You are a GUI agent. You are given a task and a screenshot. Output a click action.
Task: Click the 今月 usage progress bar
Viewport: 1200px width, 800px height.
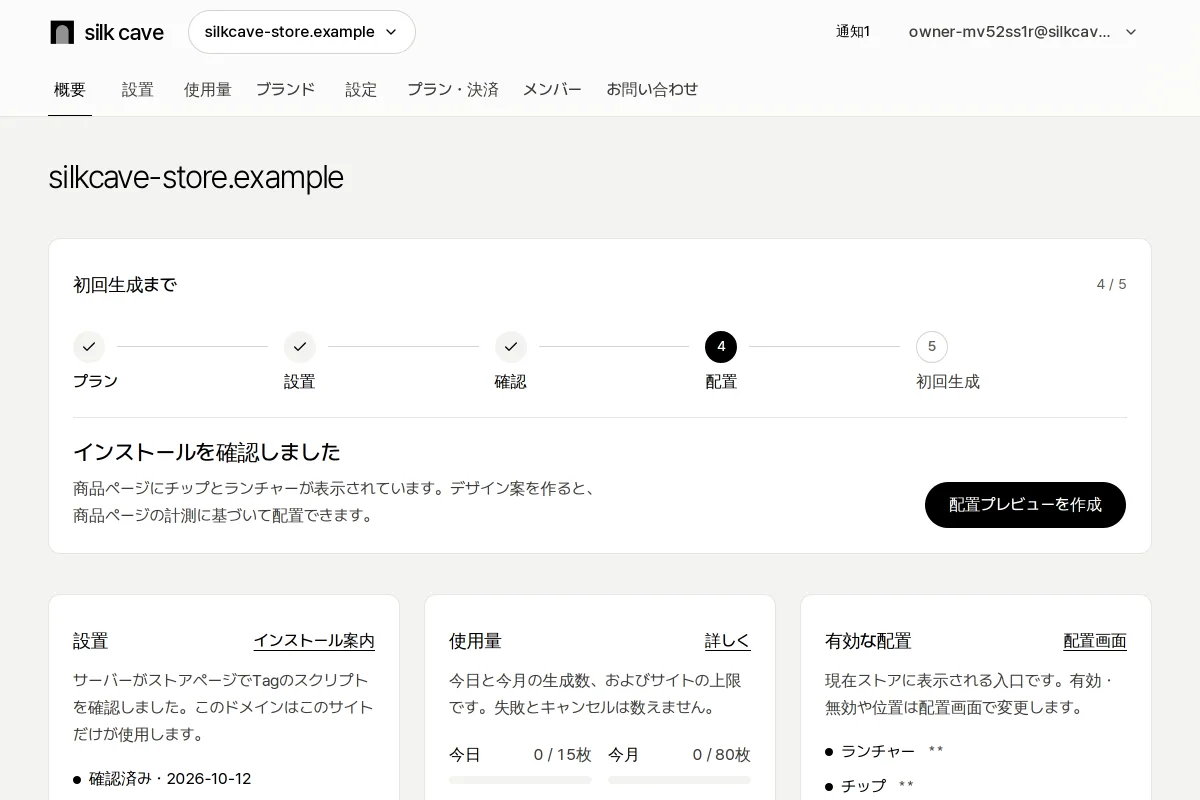pos(679,780)
